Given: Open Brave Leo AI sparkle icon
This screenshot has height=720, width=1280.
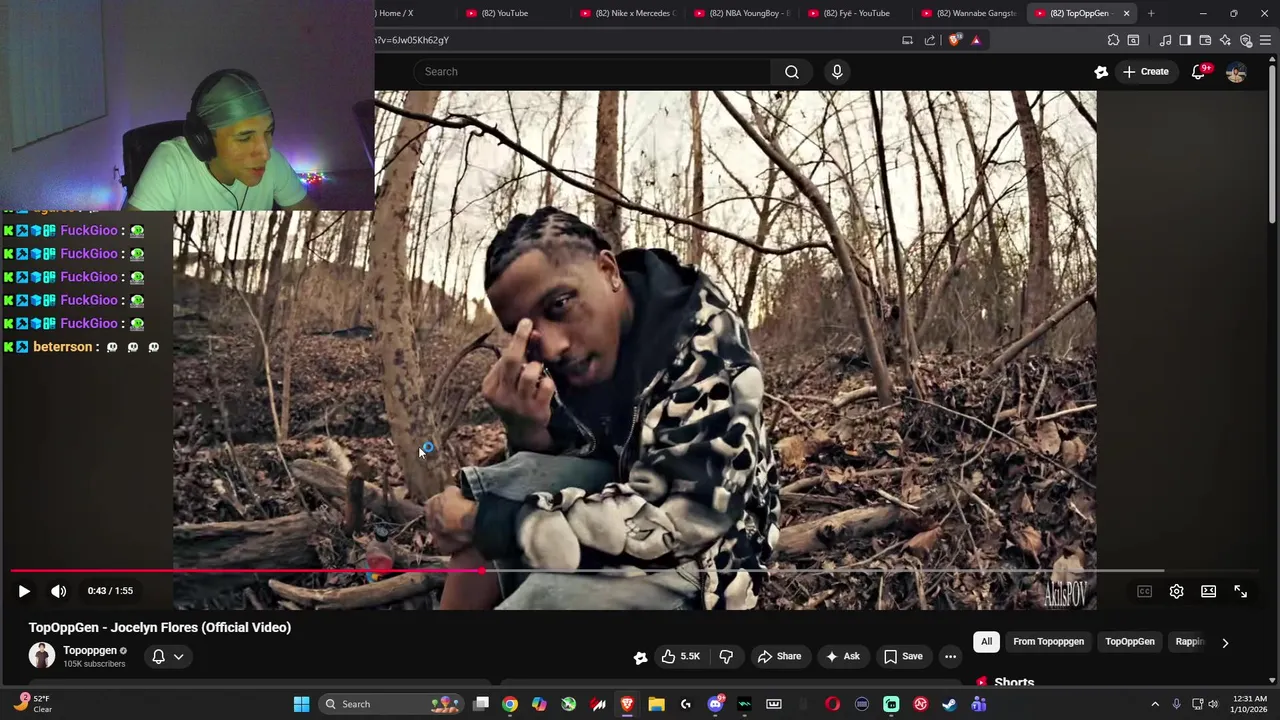Looking at the screenshot, I should click(x=1225, y=40).
